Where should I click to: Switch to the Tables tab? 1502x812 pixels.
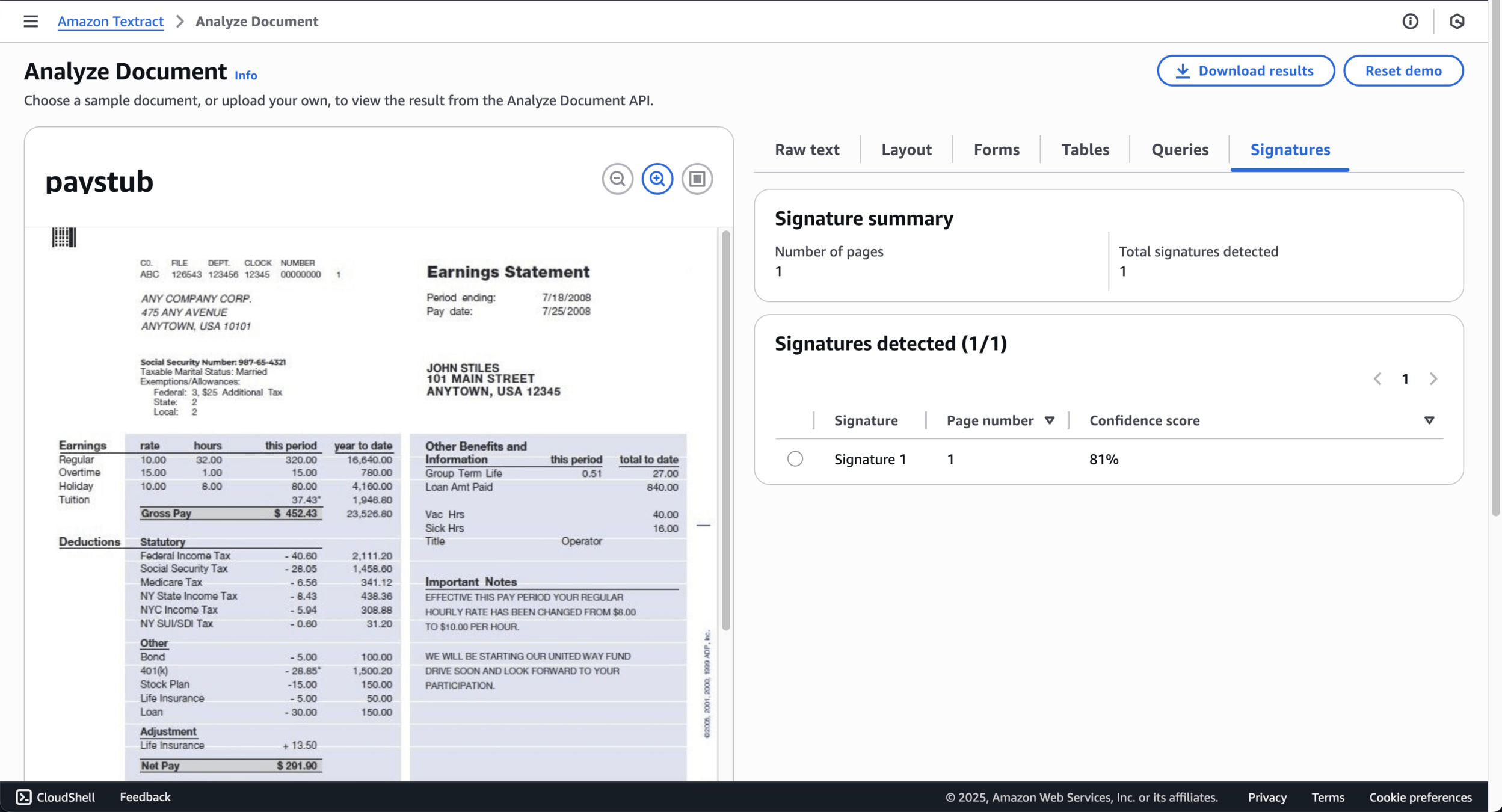[1085, 149]
